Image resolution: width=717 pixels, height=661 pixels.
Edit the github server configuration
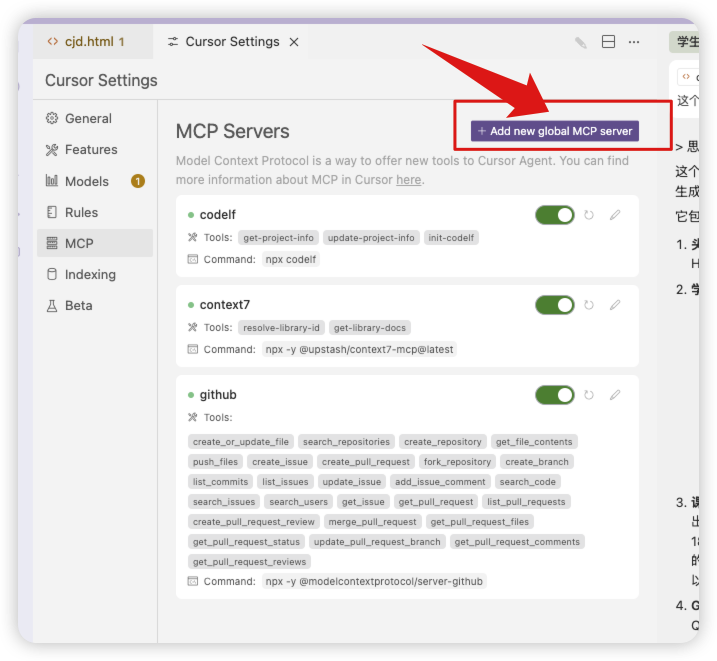(615, 394)
